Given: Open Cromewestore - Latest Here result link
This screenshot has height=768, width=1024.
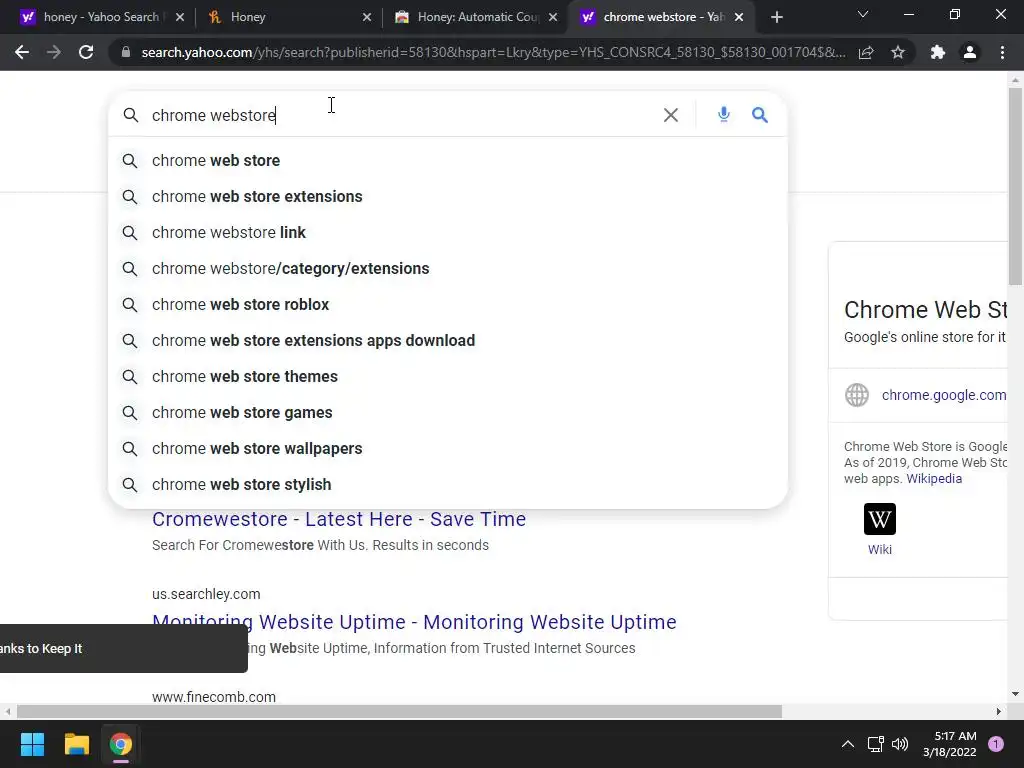Looking at the screenshot, I should coord(339,519).
